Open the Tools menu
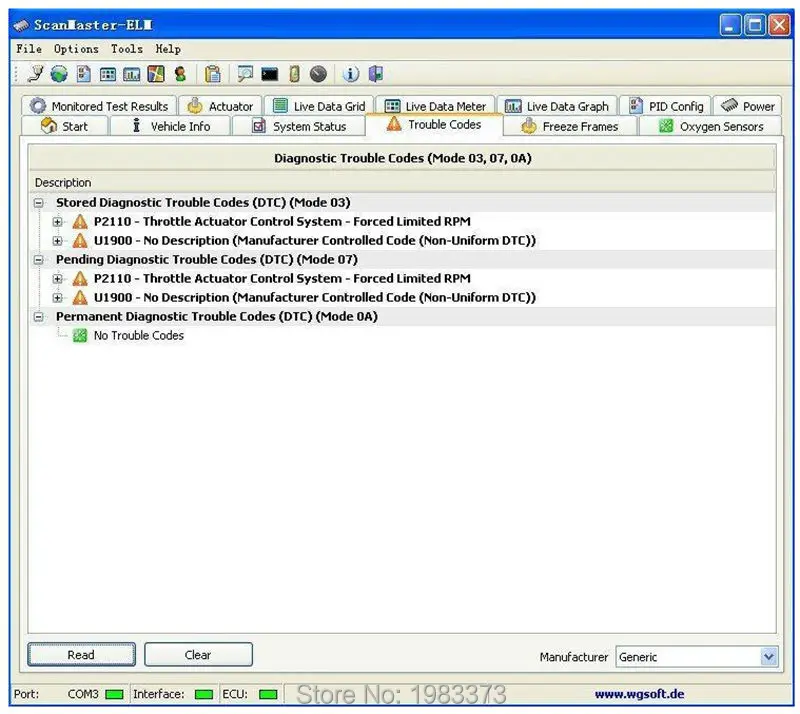The image size is (800, 714). pos(127,49)
